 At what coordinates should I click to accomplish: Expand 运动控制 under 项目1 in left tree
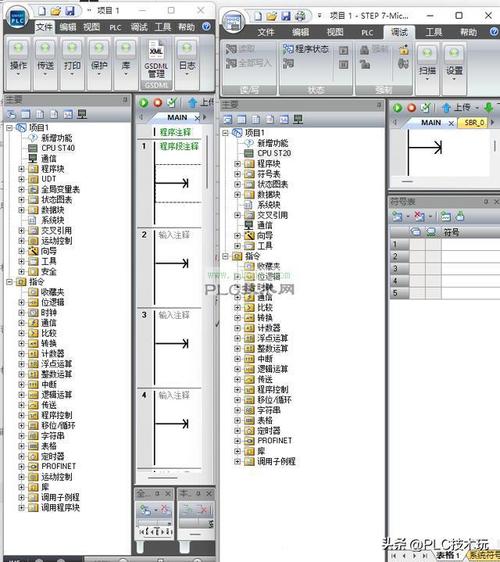click(x=21, y=240)
